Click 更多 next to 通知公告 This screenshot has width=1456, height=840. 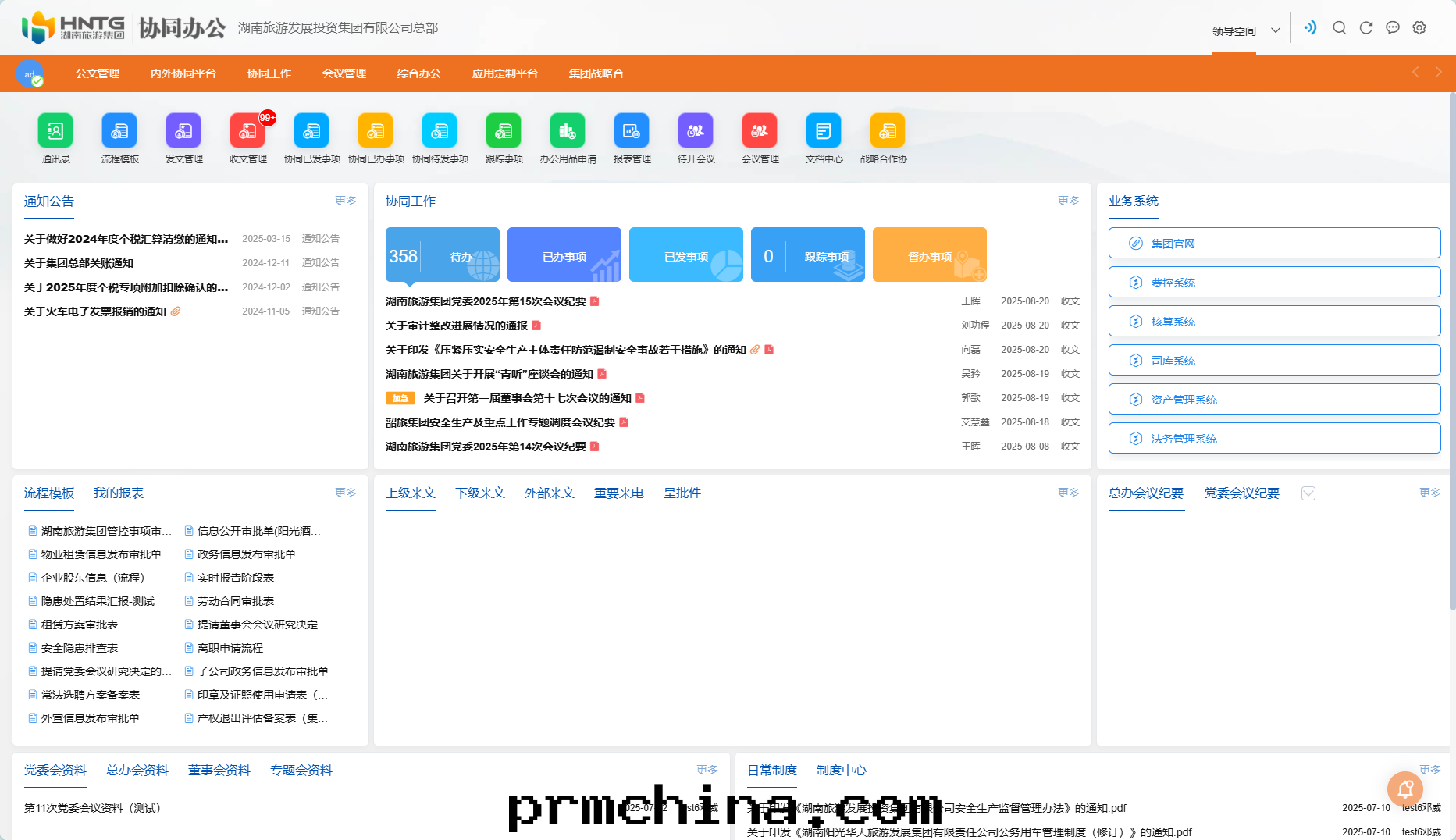pyautogui.click(x=345, y=201)
